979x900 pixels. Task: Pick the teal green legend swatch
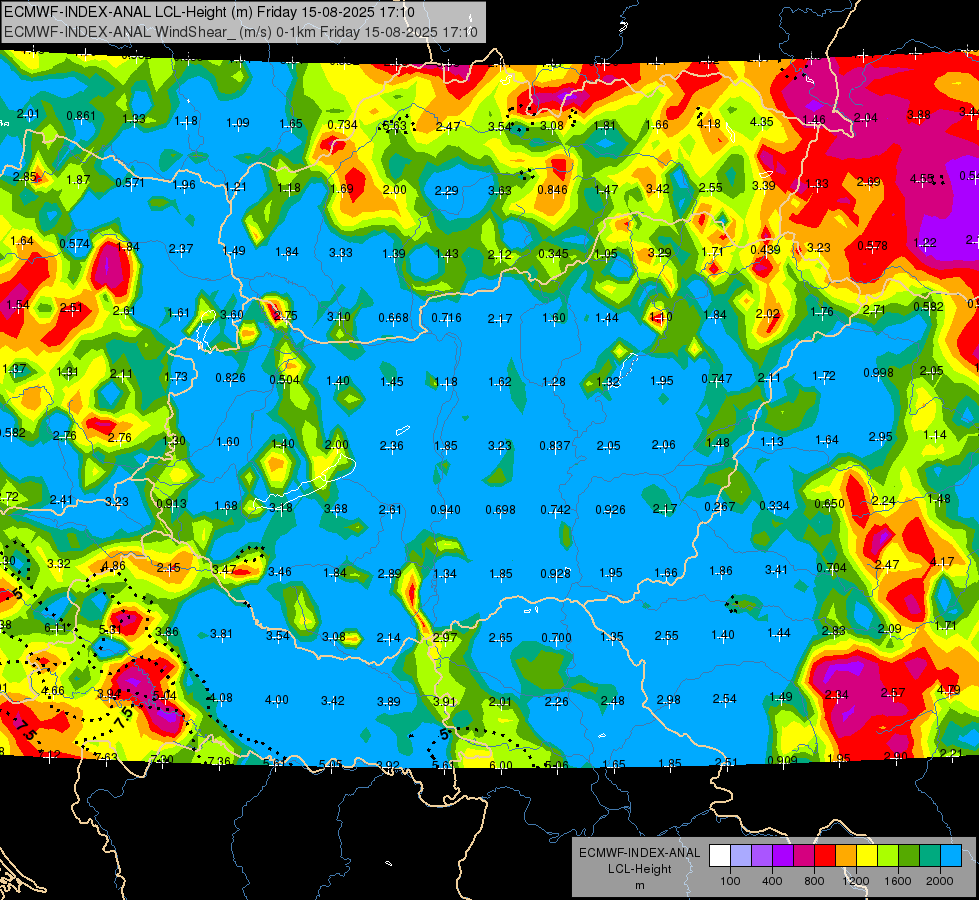pos(929,856)
